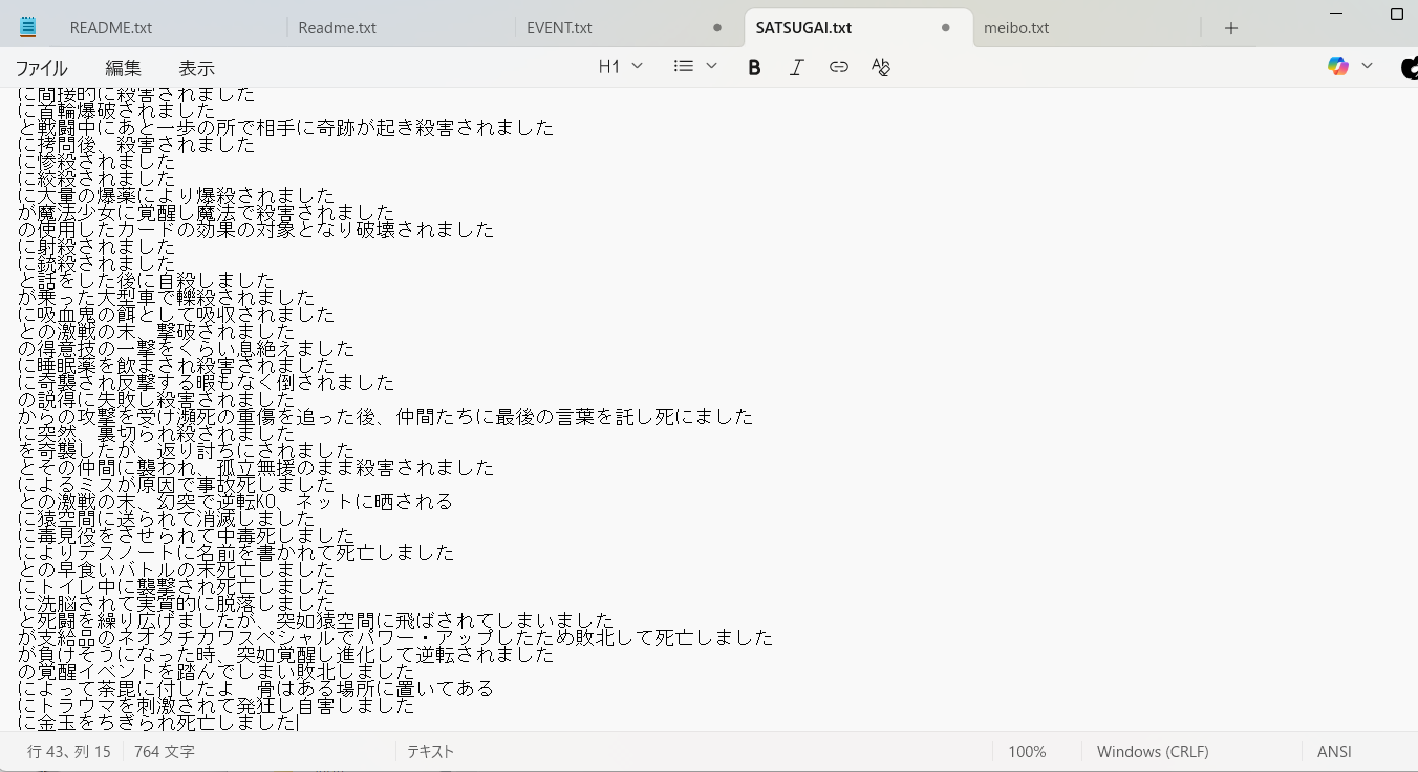Expand the list style dropdown arrow
This screenshot has width=1418, height=772.
[x=712, y=66]
